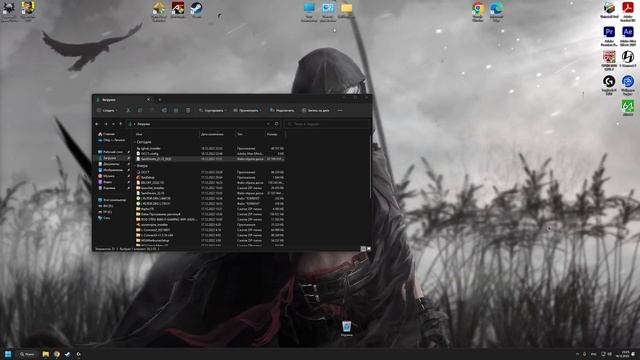Click the Rename icon in Explorer toolbar
Viewport: 640px width, 360px height.
[x=164, y=110]
